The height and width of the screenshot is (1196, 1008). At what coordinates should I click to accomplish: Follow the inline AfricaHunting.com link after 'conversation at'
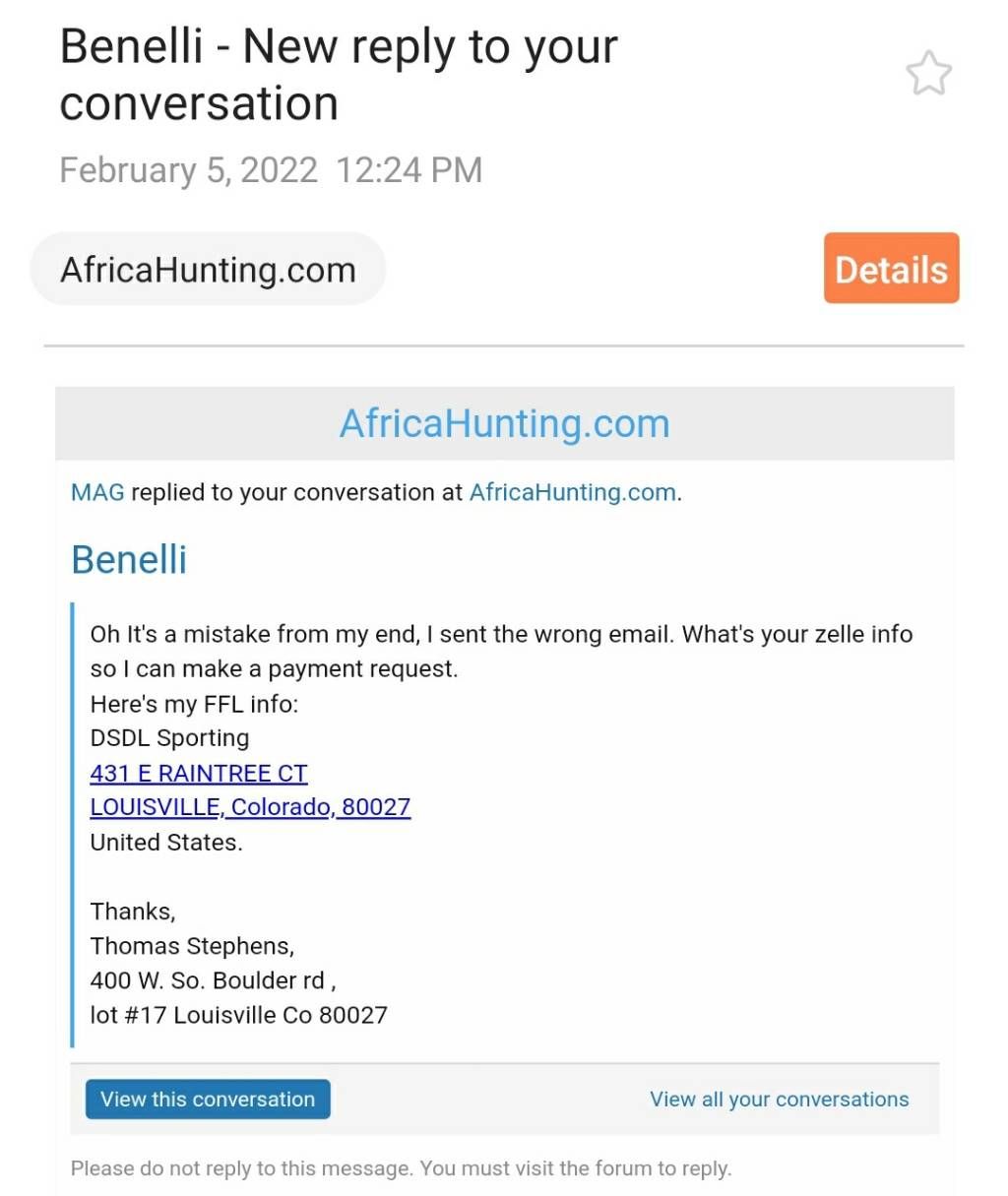point(573,492)
